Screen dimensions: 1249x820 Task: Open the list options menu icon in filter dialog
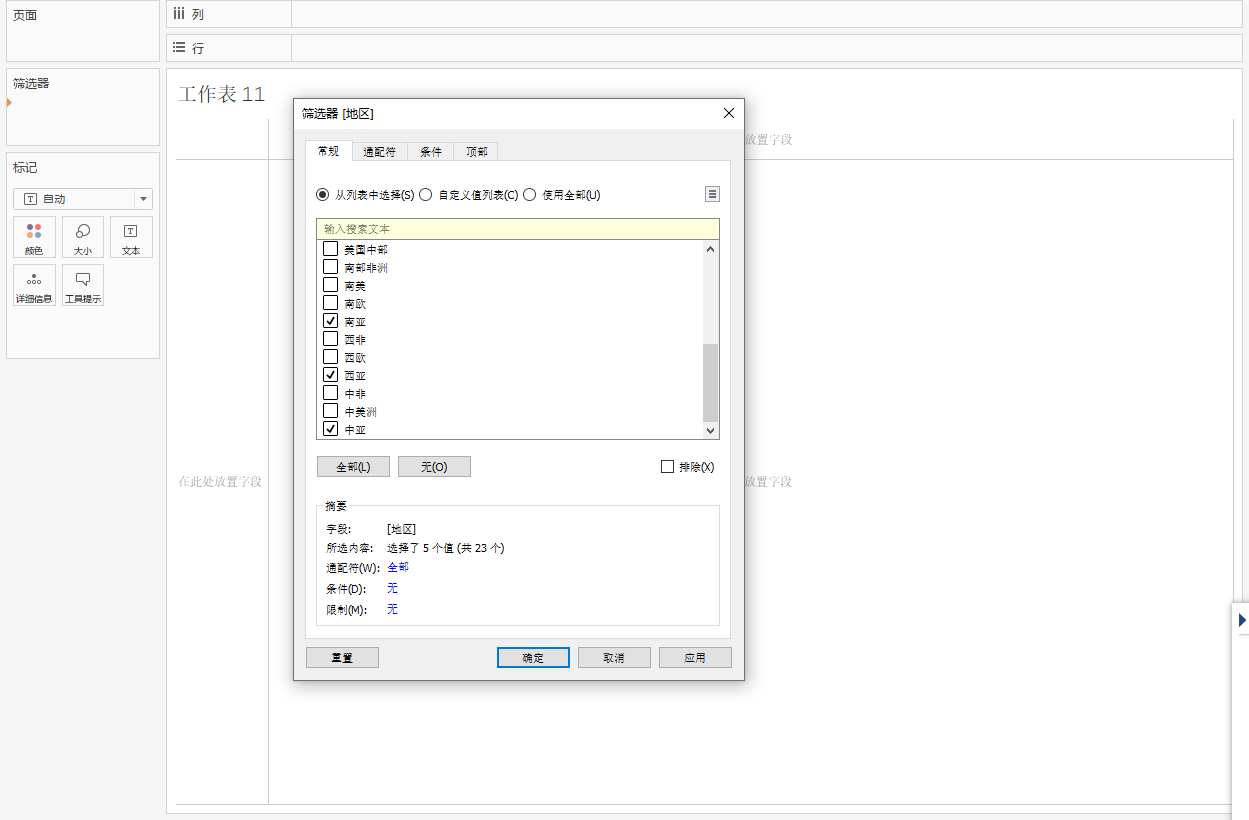712,194
